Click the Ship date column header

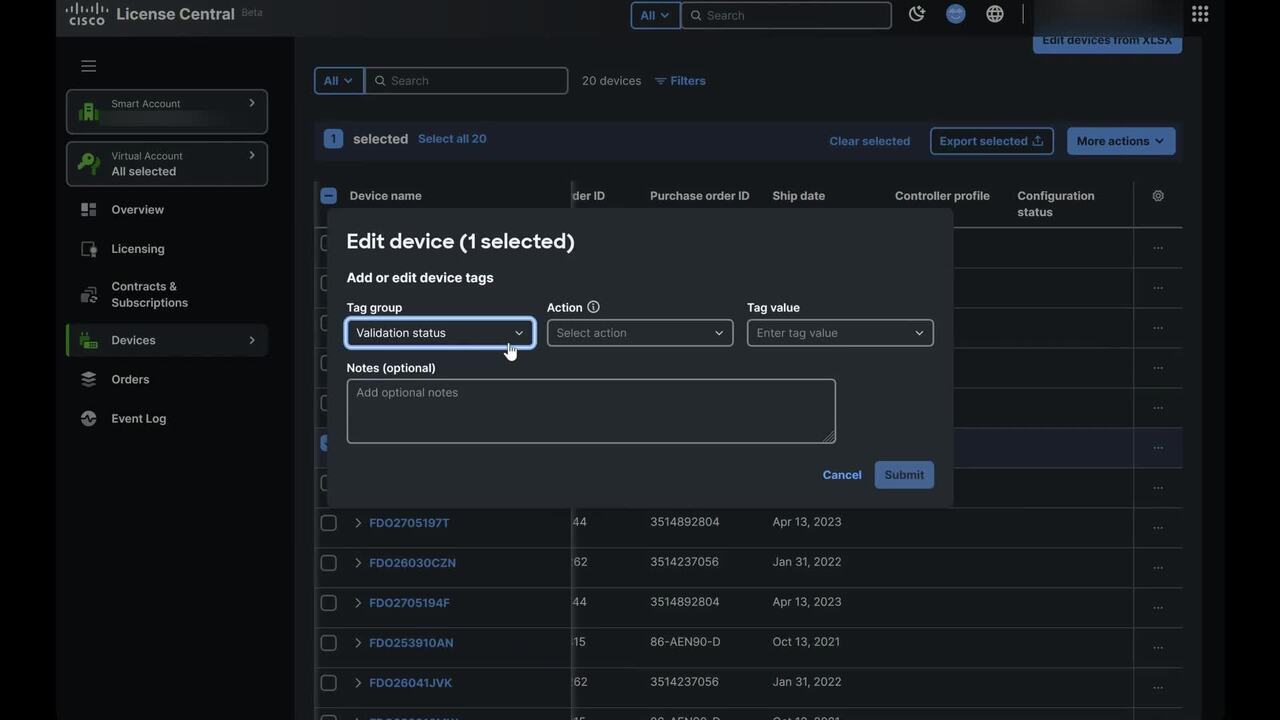(799, 196)
